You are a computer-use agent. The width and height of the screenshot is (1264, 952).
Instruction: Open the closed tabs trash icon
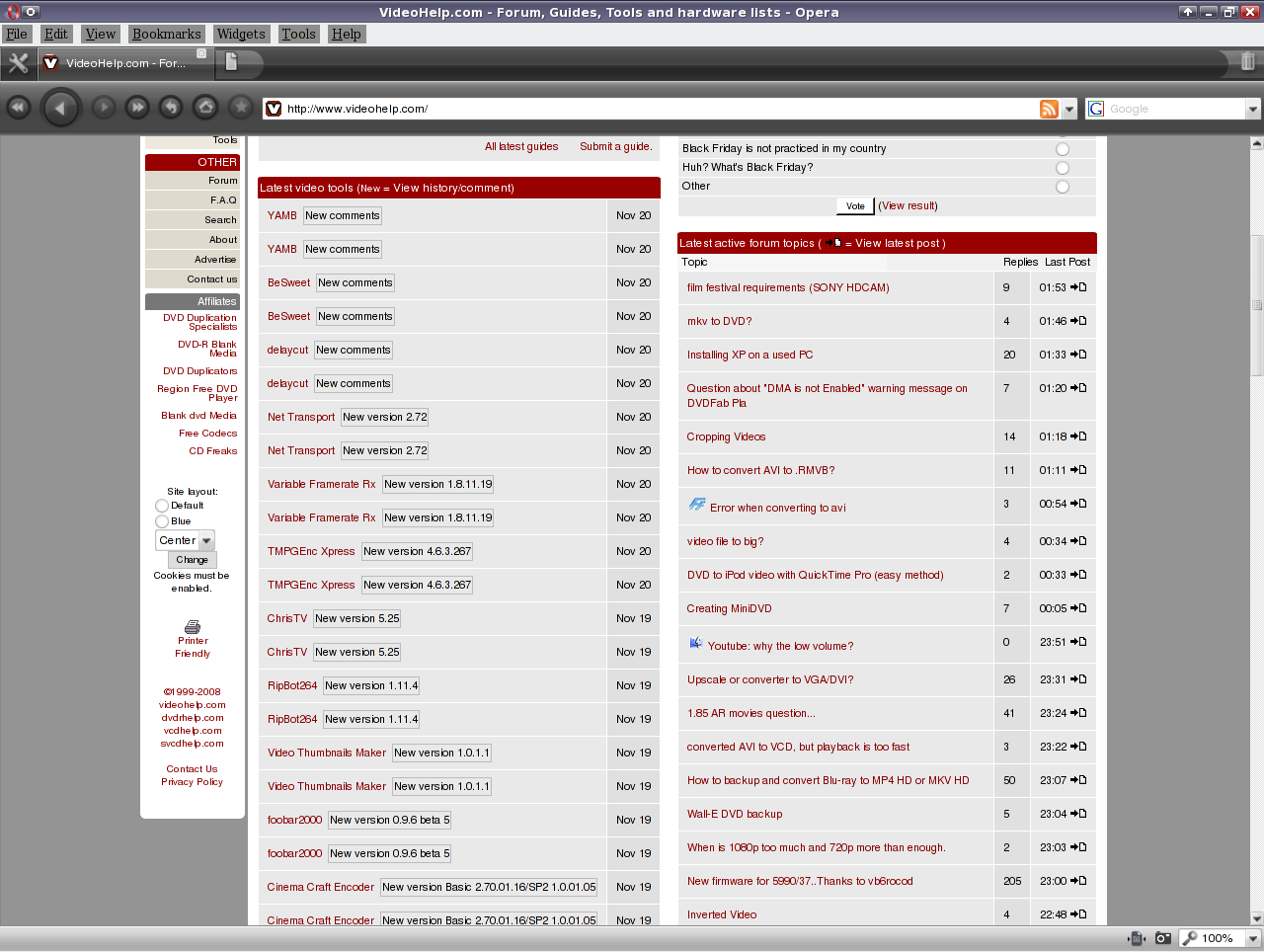(x=1248, y=62)
